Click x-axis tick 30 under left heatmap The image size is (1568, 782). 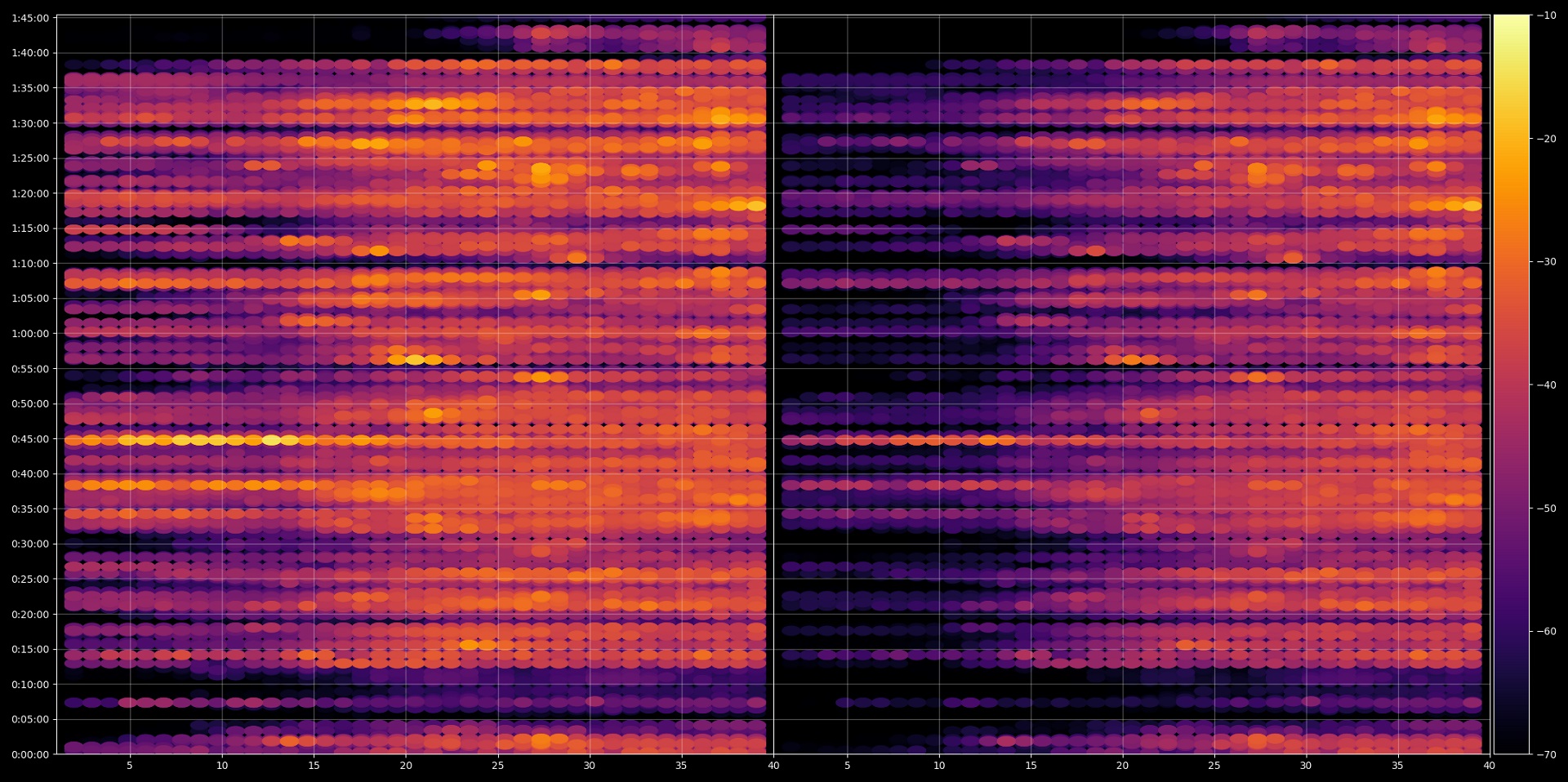tap(590, 766)
